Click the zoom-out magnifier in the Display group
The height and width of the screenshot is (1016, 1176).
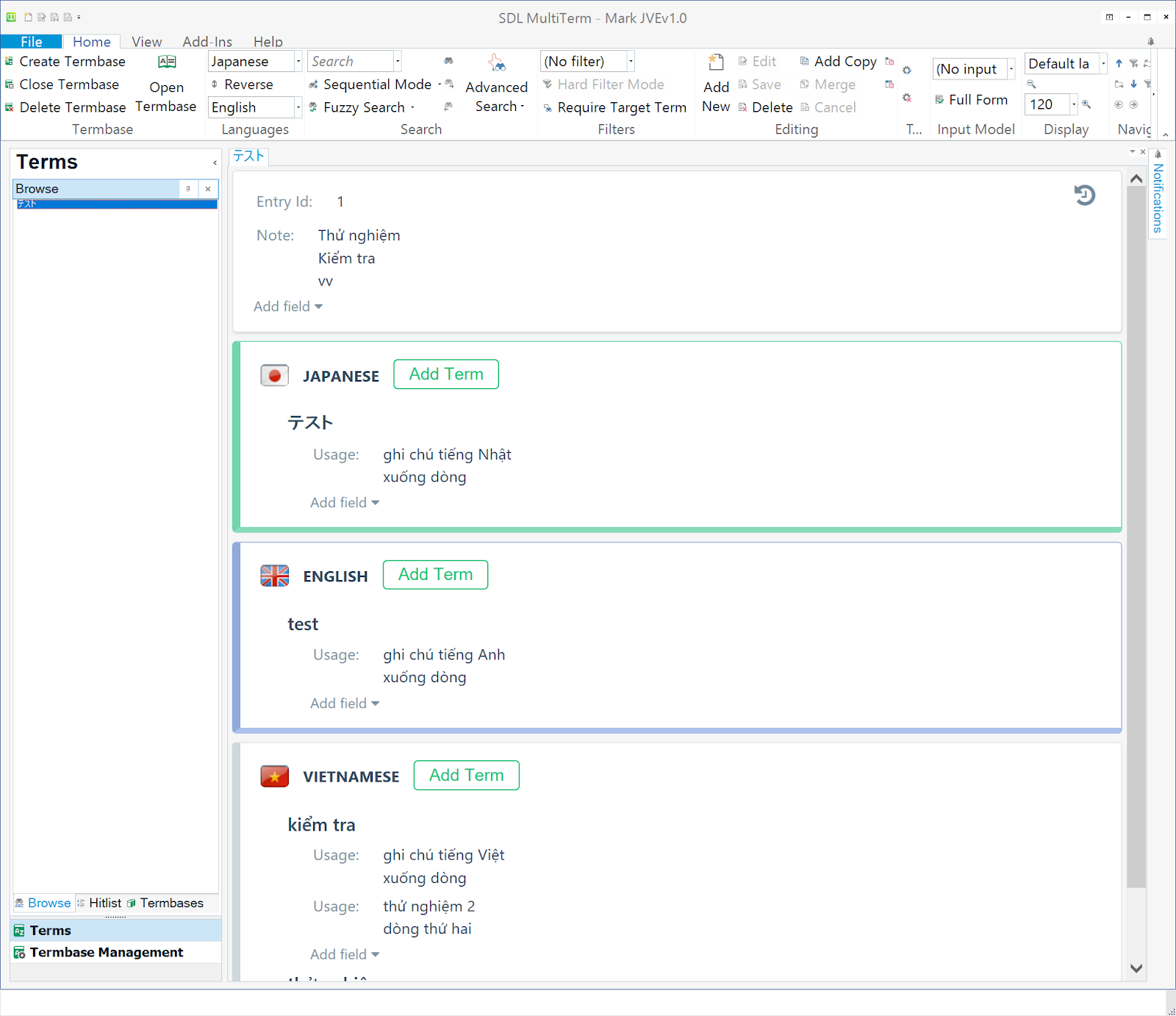(x=1031, y=84)
